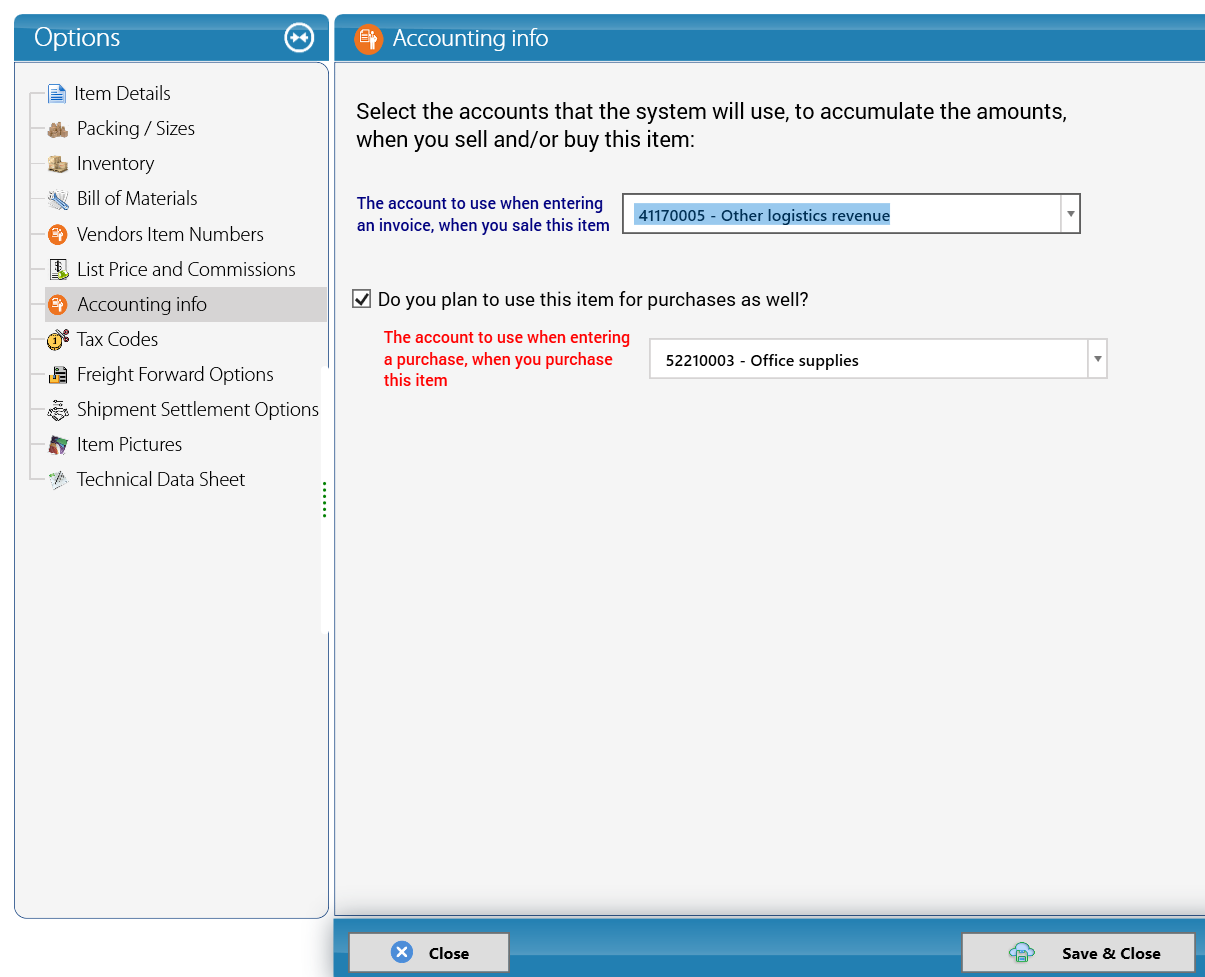Open the Item Pictures section
Screen dimensions: 1205x977
[129, 445]
